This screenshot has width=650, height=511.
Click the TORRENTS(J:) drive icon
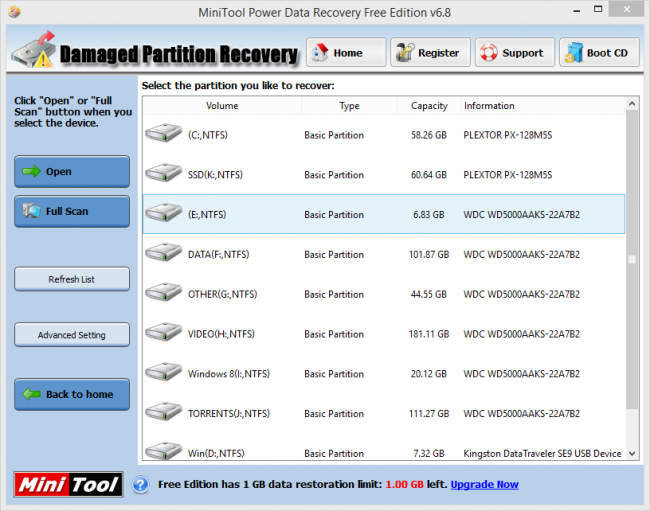coord(164,413)
